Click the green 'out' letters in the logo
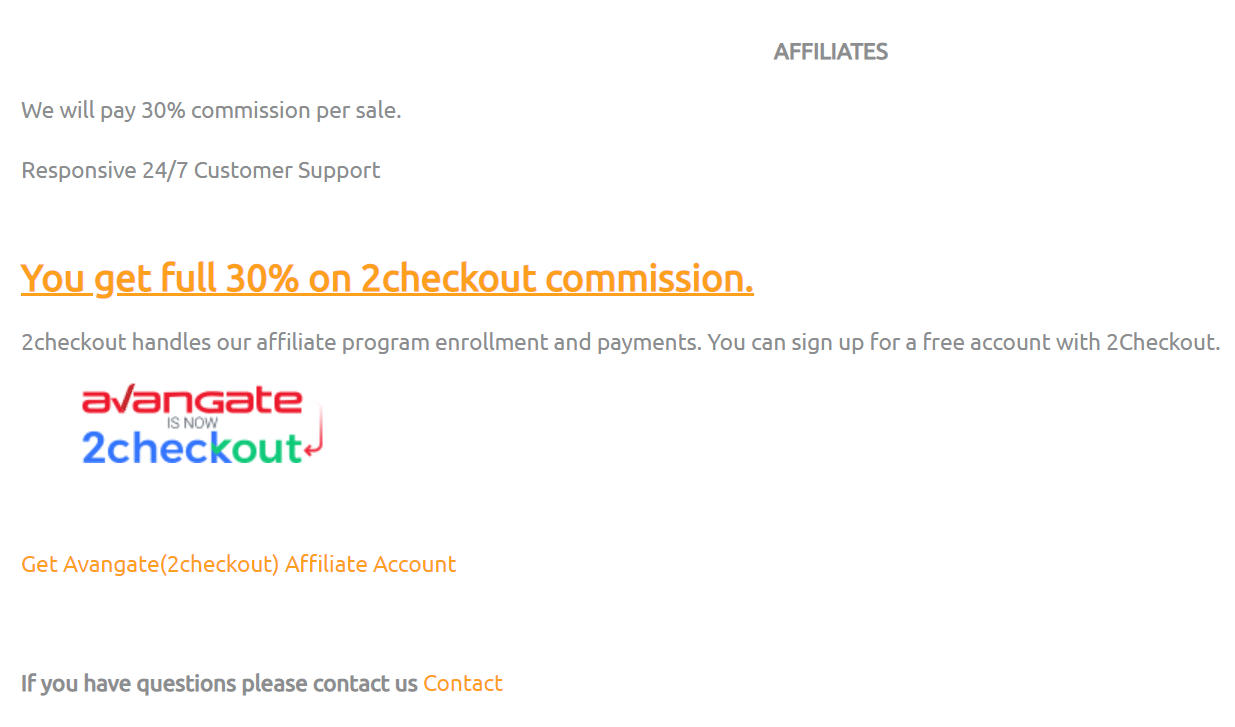 coord(266,449)
